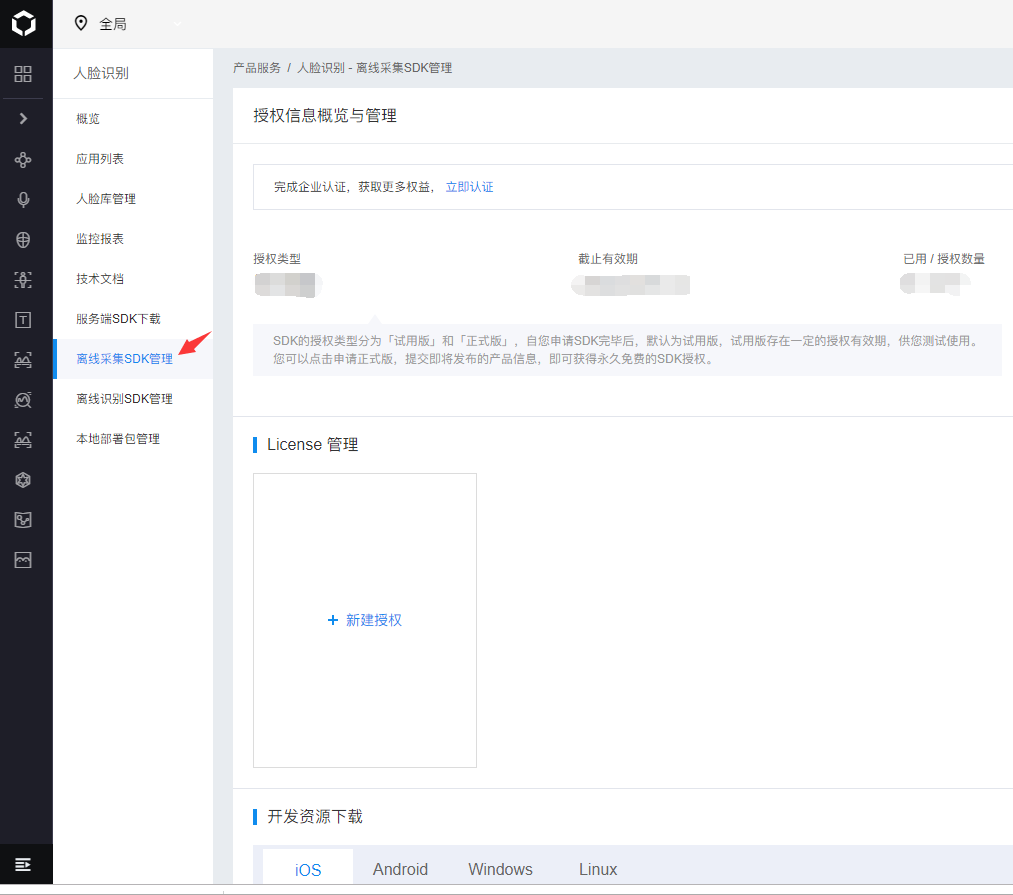Click the 新建授权 plus button
1013x895 pixels.
coord(365,620)
